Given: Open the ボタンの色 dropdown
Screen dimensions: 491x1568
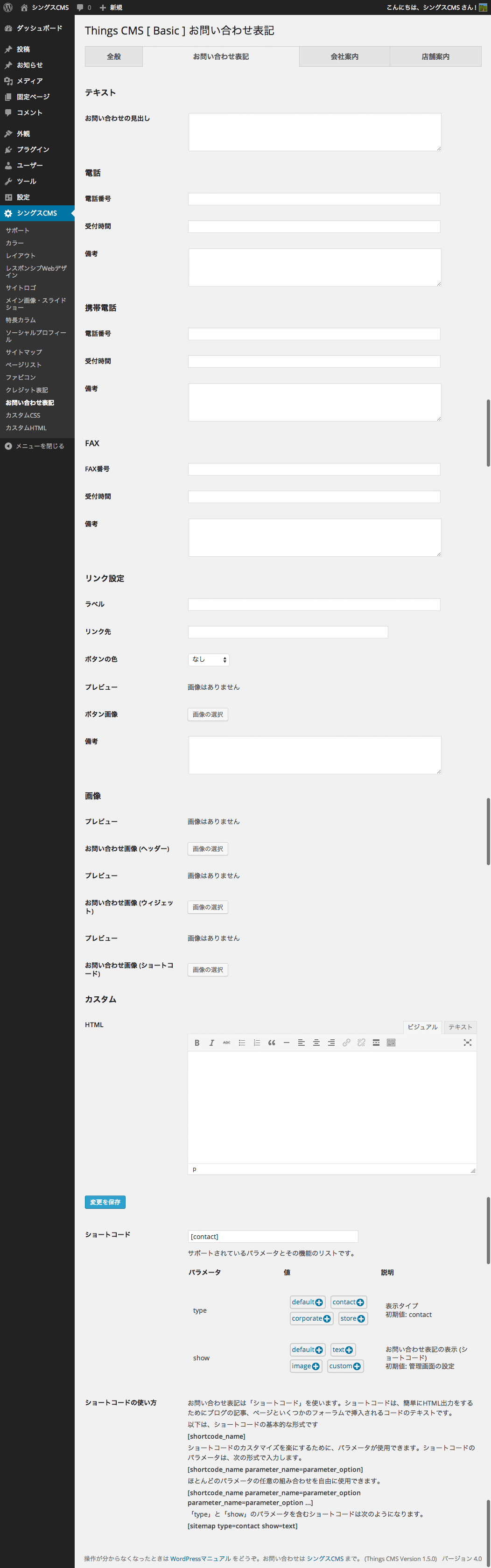Looking at the screenshot, I should point(209,659).
